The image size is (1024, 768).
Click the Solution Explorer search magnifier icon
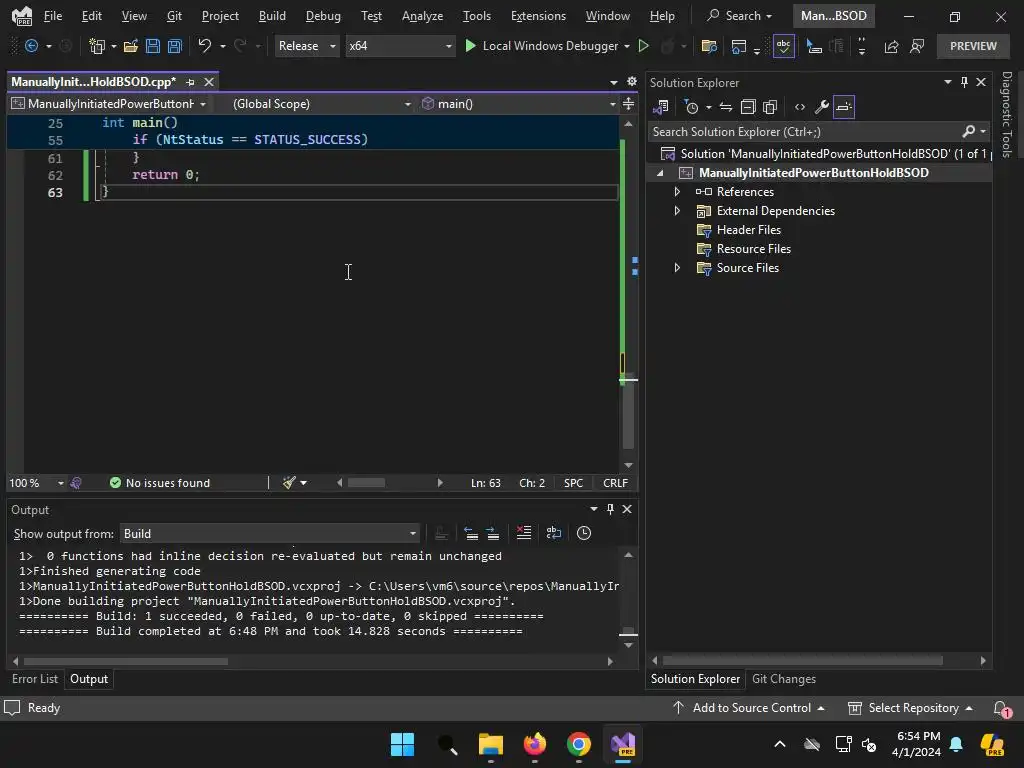click(x=968, y=132)
